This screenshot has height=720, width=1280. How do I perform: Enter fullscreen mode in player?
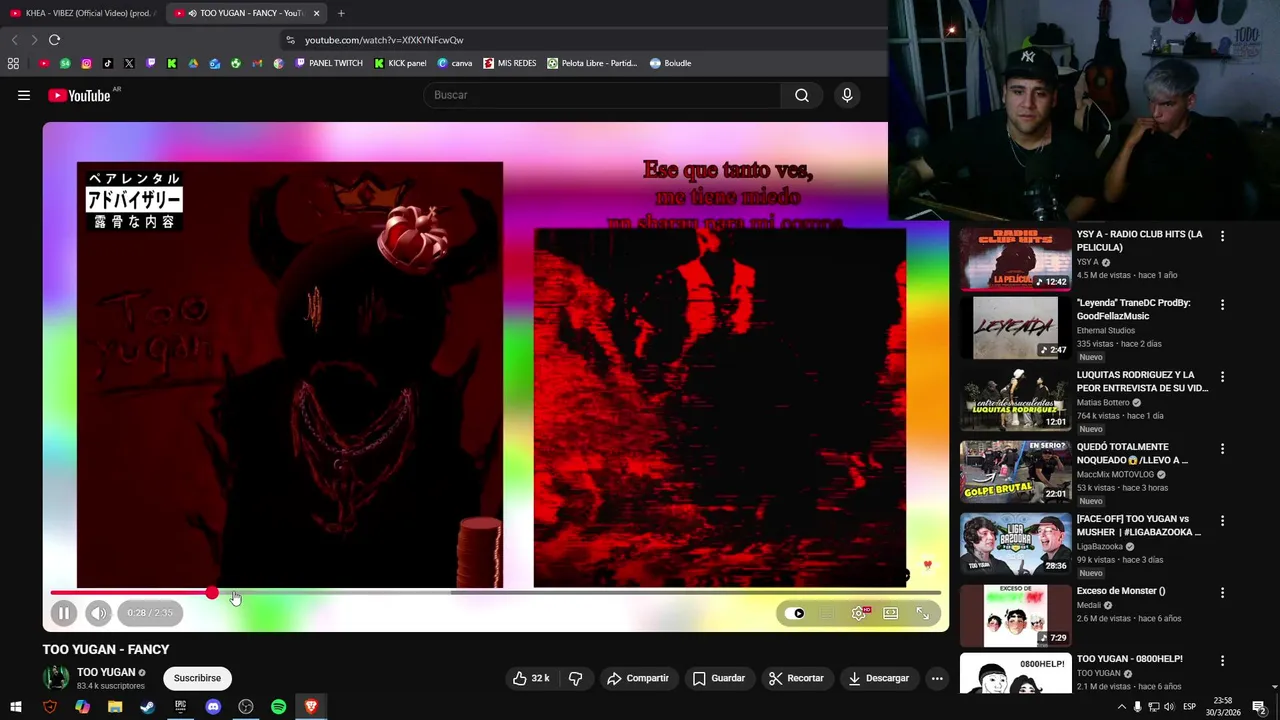click(x=923, y=613)
